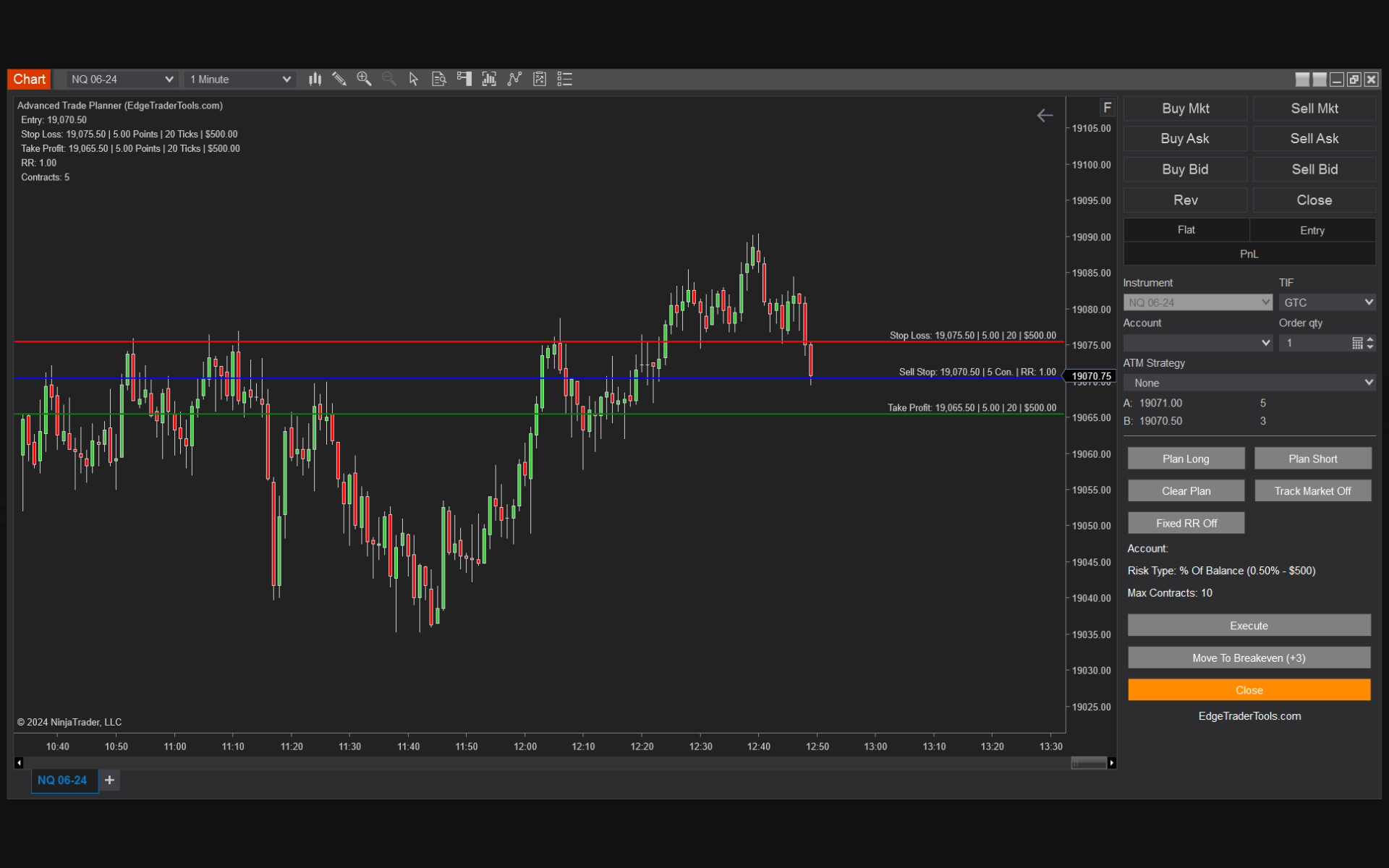Image resolution: width=1389 pixels, height=868 pixels.
Task: Select the NQ 06-24 bottom tab
Action: [64, 780]
